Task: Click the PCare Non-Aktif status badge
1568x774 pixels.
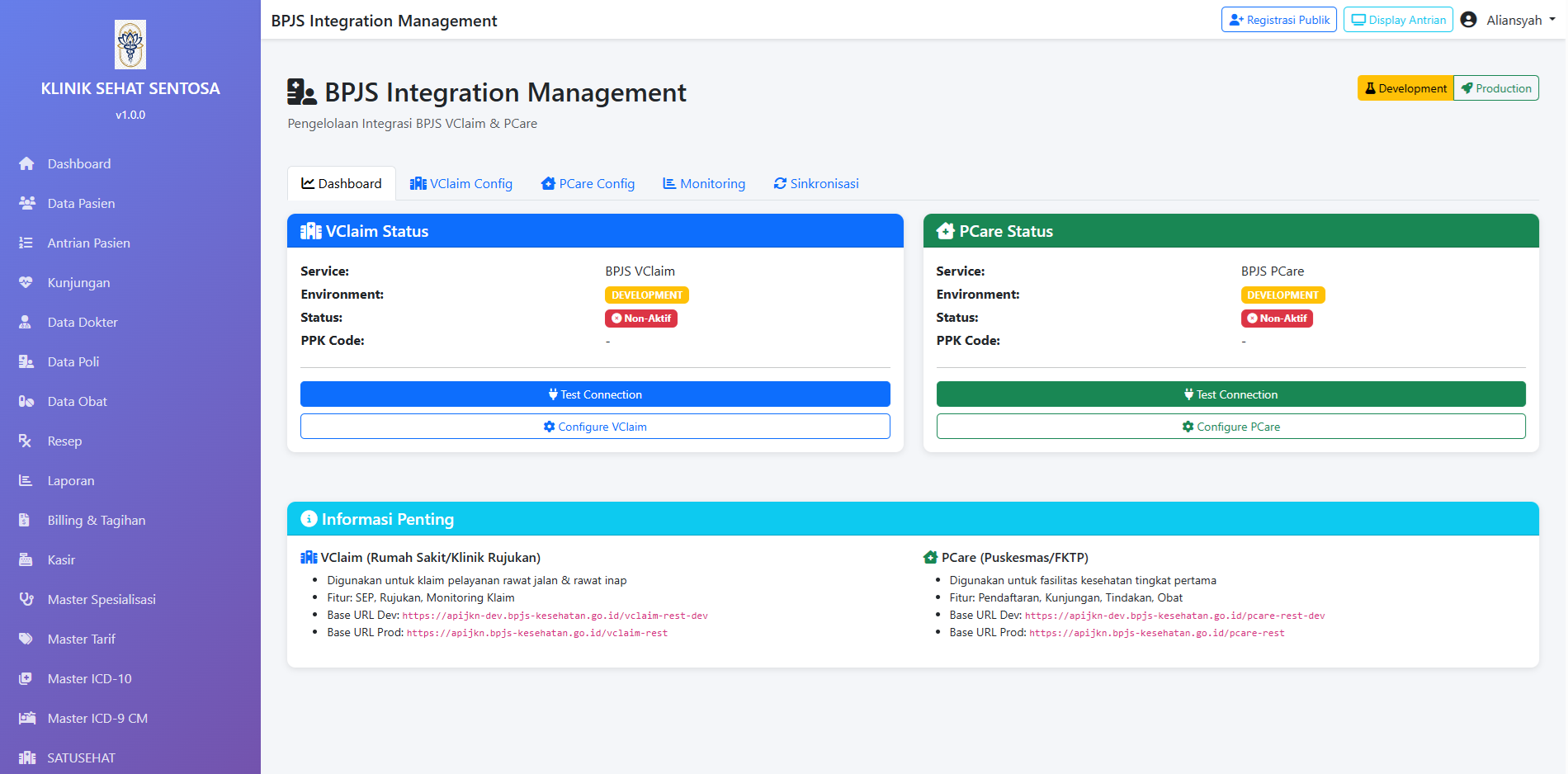Action: pyautogui.click(x=1277, y=318)
